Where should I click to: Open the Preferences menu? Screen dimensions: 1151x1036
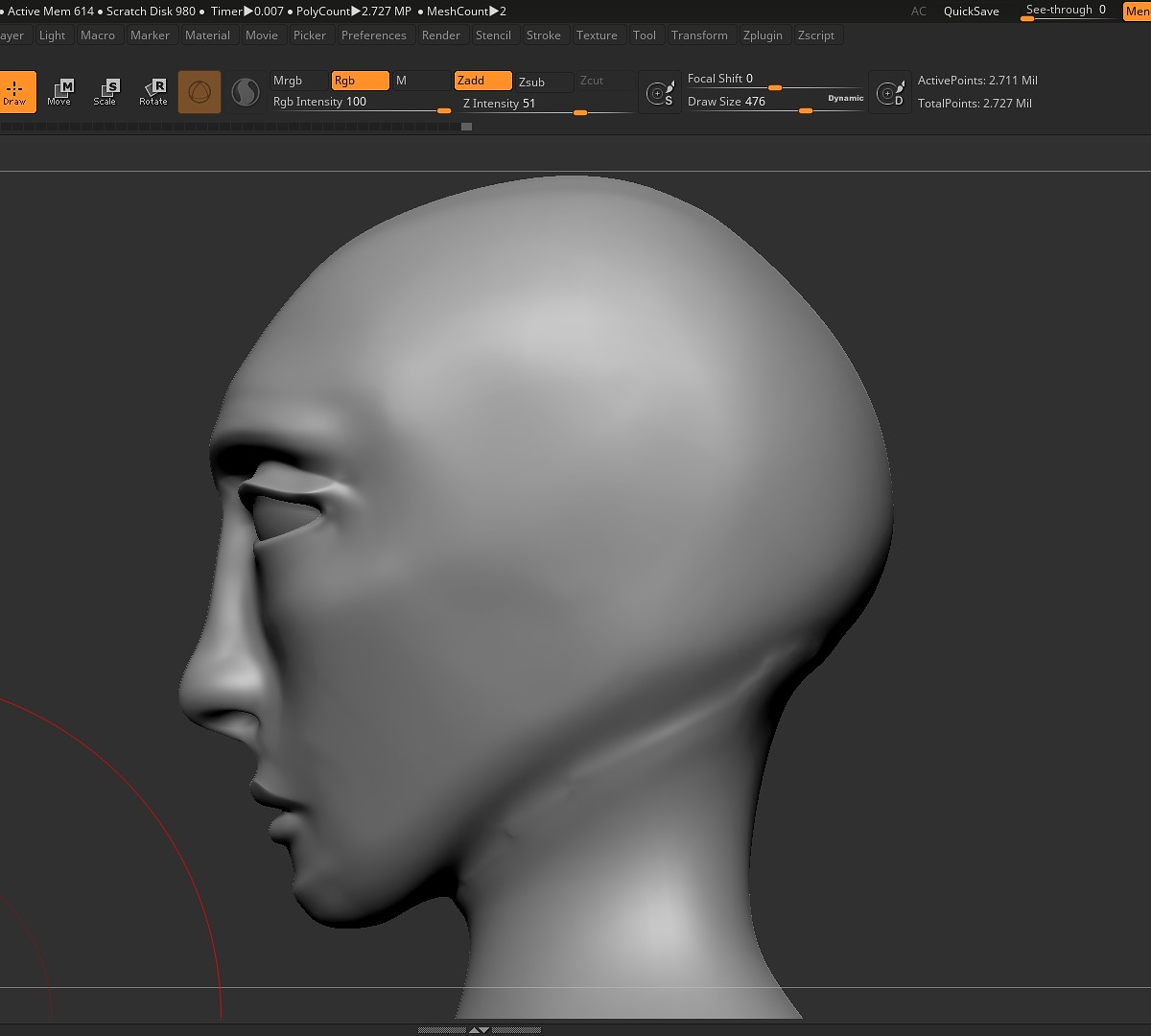(x=374, y=35)
